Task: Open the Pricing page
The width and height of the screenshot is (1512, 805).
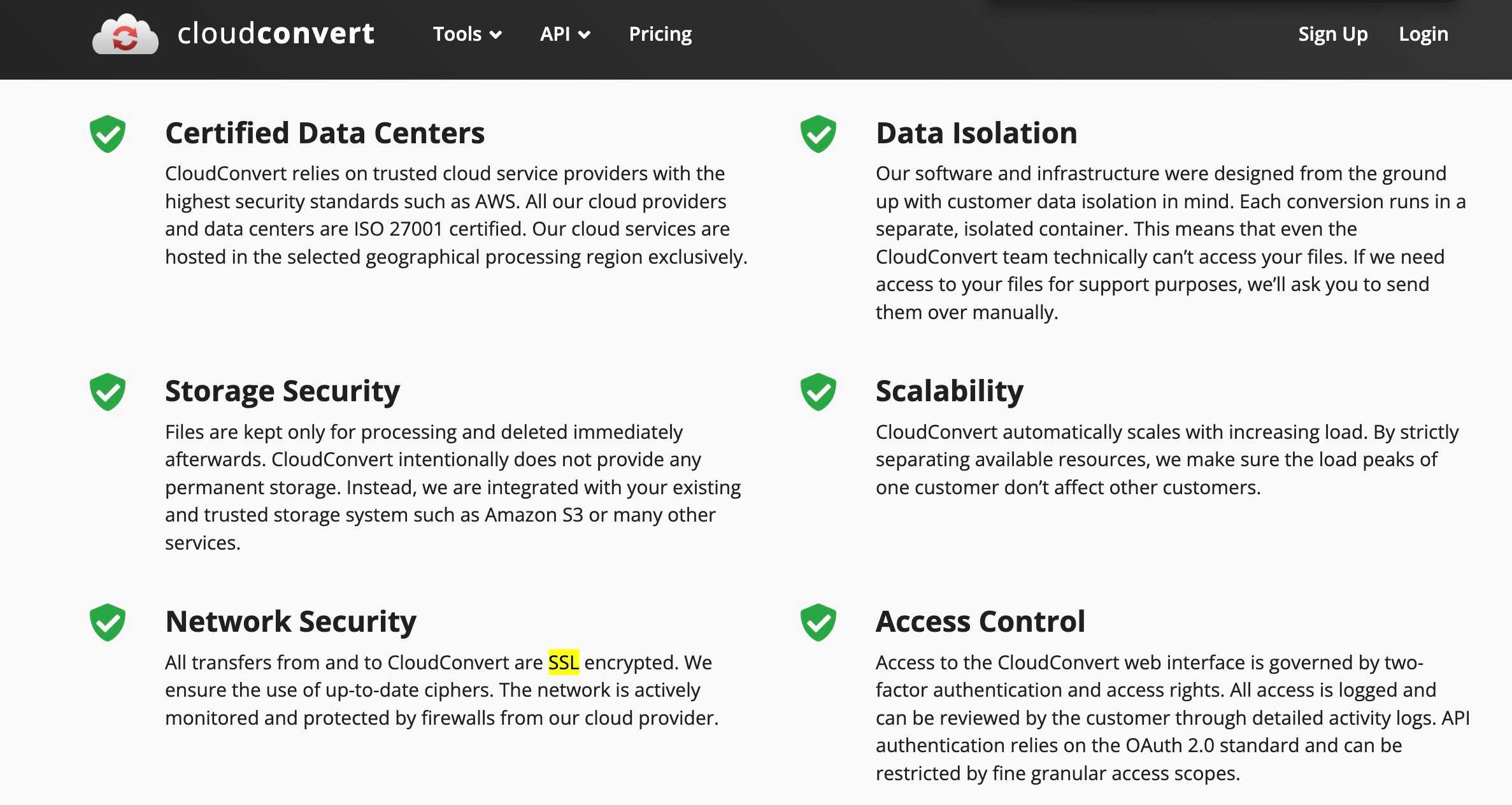Action: pyautogui.click(x=660, y=34)
